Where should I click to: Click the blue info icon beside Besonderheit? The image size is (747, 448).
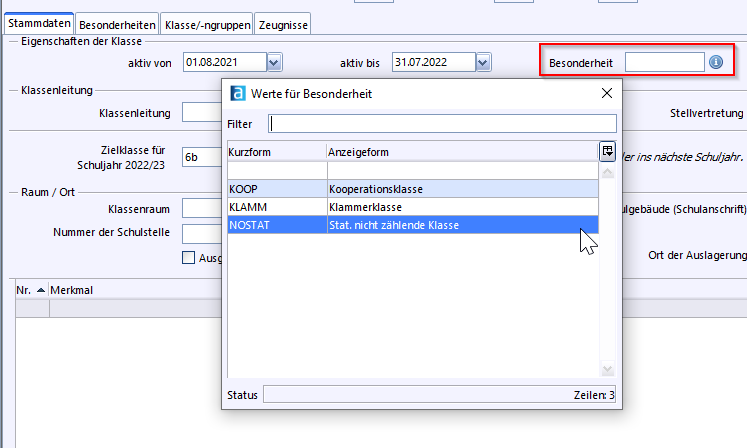point(716,63)
